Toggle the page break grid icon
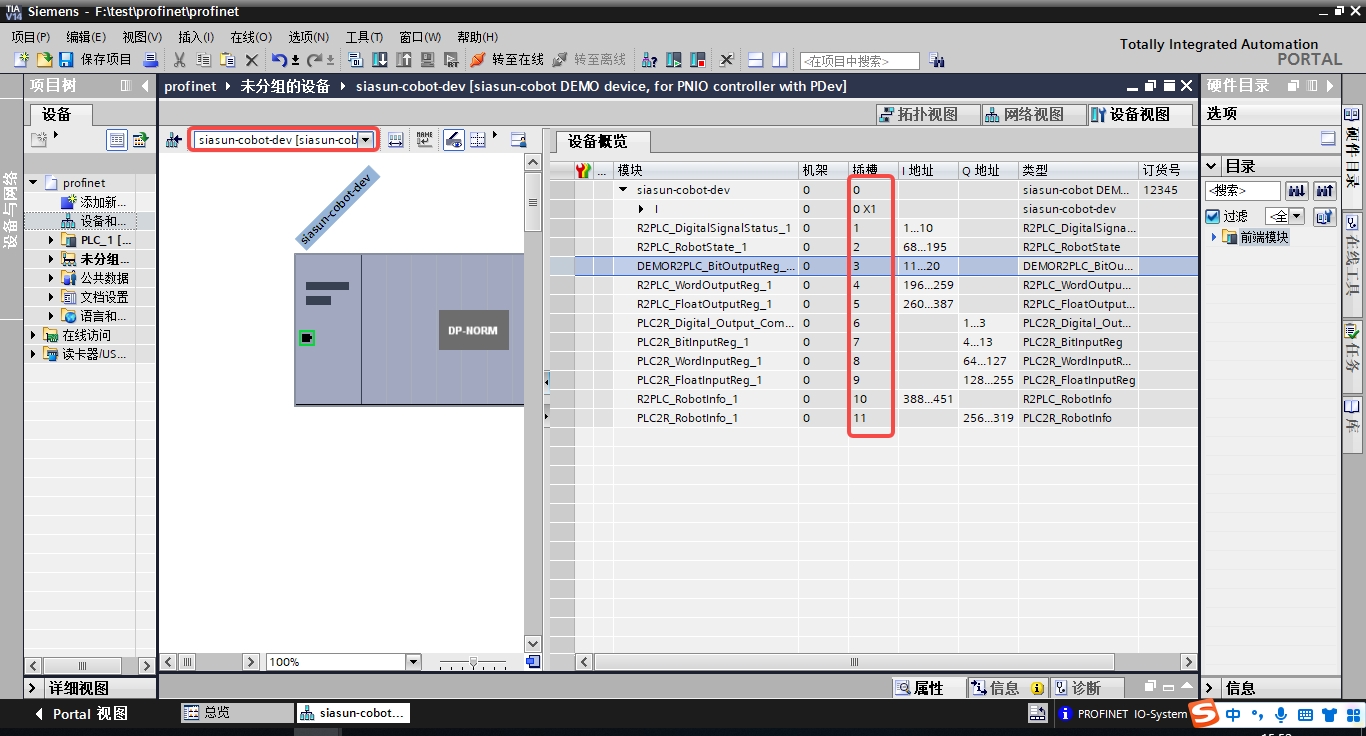 (478, 139)
